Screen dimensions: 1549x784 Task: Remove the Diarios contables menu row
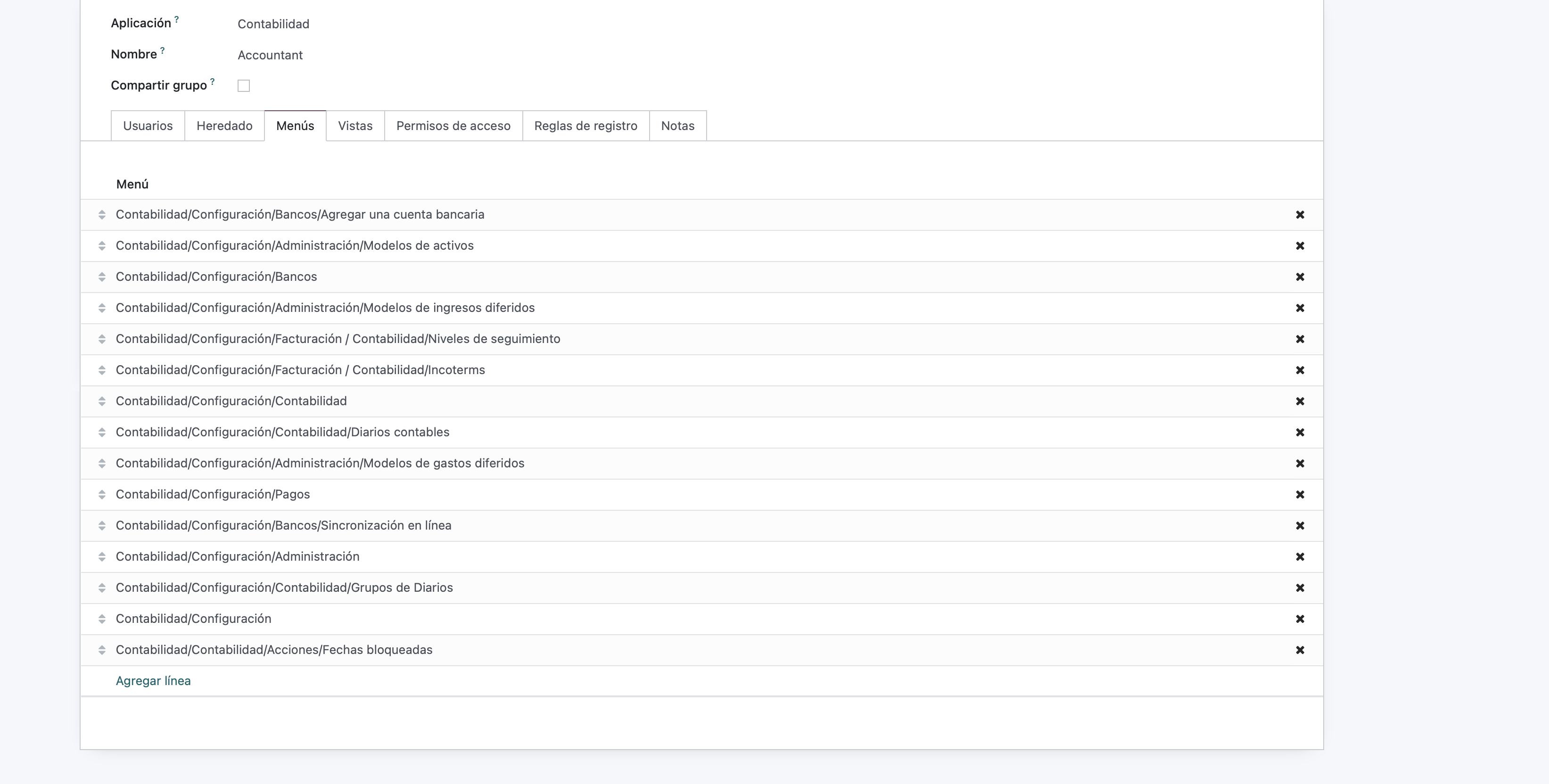(x=1300, y=432)
